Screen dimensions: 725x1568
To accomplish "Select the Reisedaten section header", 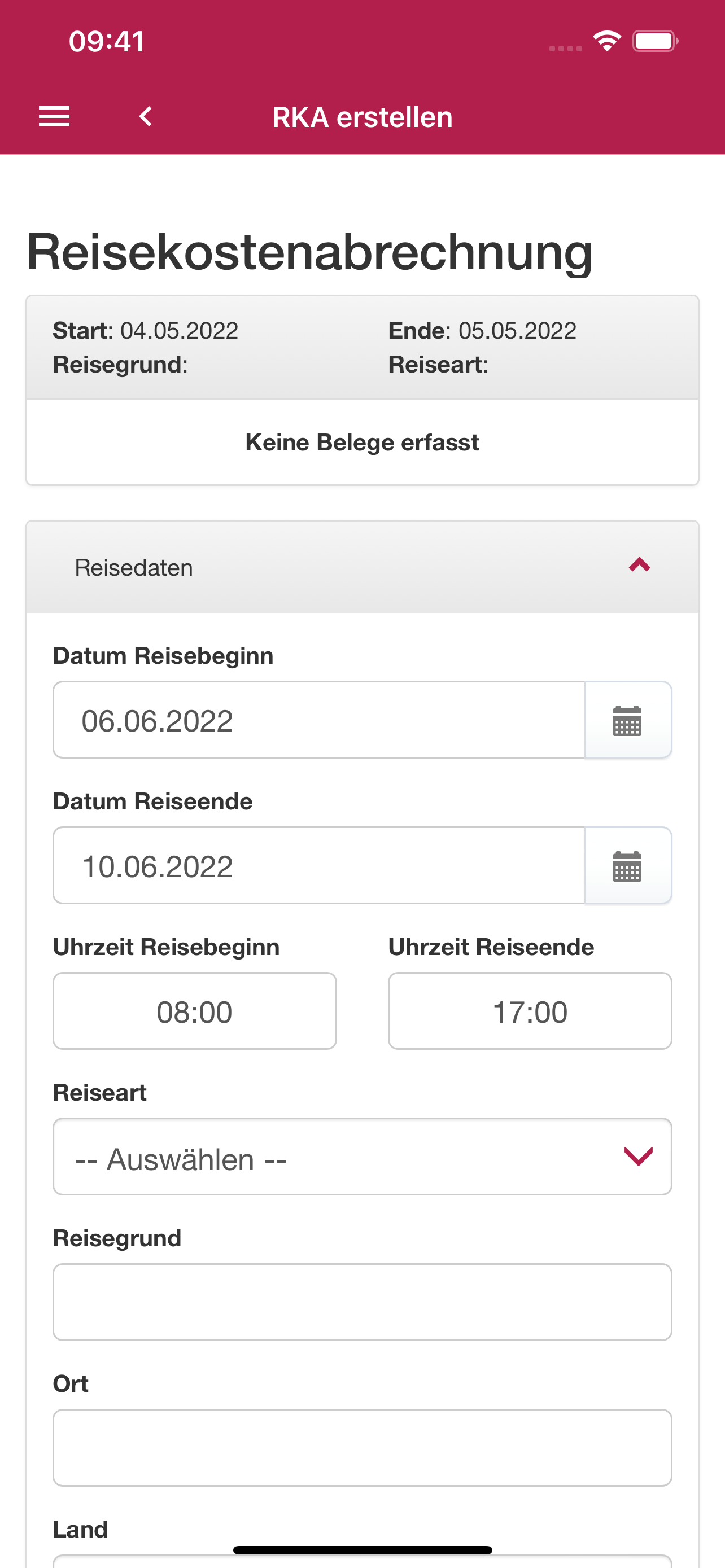I will tap(362, 567).
